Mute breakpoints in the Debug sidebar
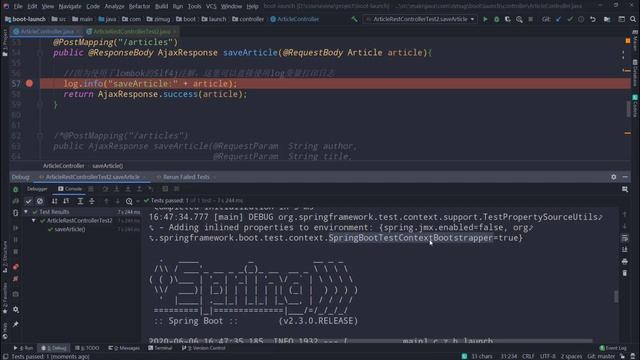 (16, 279)
